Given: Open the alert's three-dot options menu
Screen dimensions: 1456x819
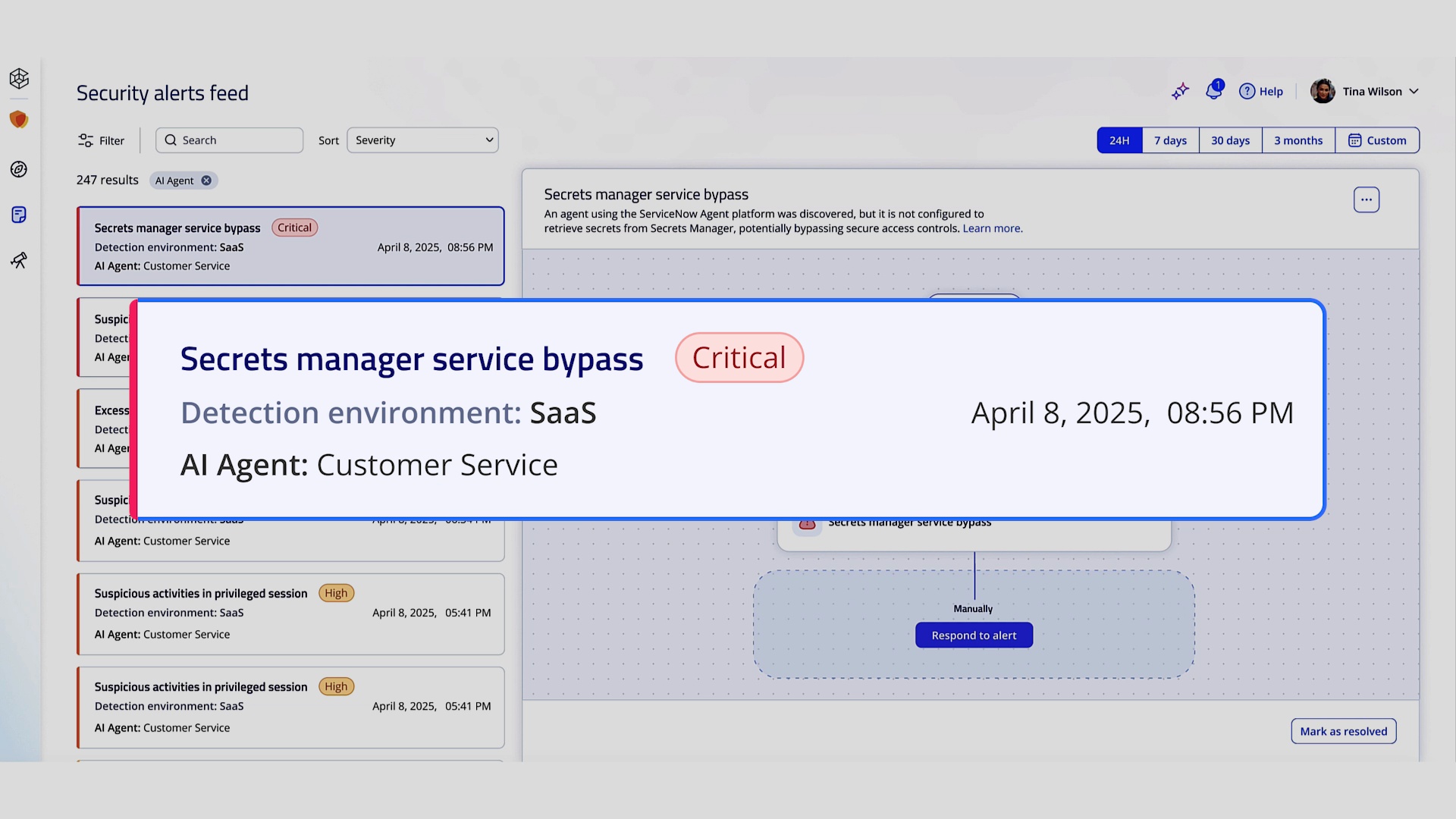Looking at the screenshot, I should [1367, 199].
